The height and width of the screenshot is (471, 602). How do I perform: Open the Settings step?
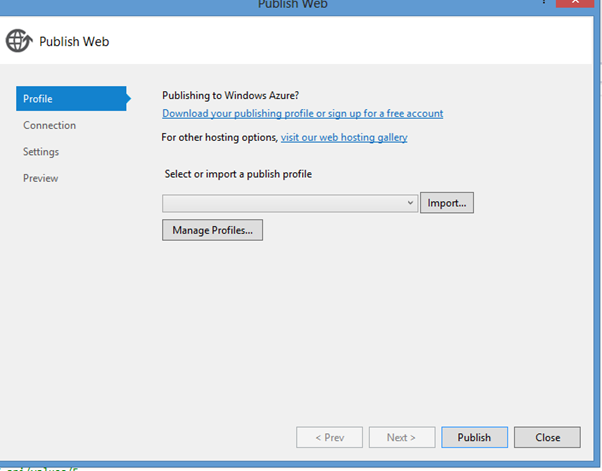pos(41,152)
